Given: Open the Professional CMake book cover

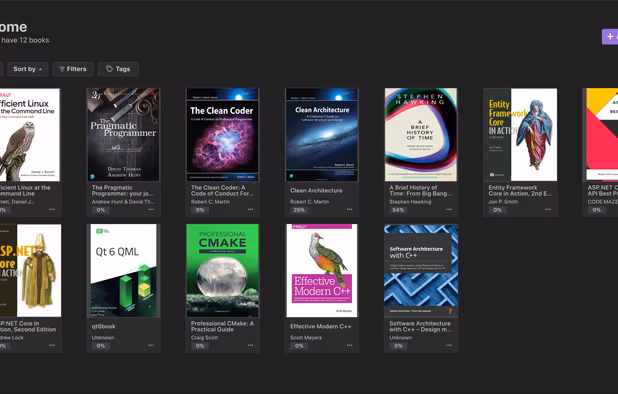Looking at the screenshot, I should click(223, 271).
